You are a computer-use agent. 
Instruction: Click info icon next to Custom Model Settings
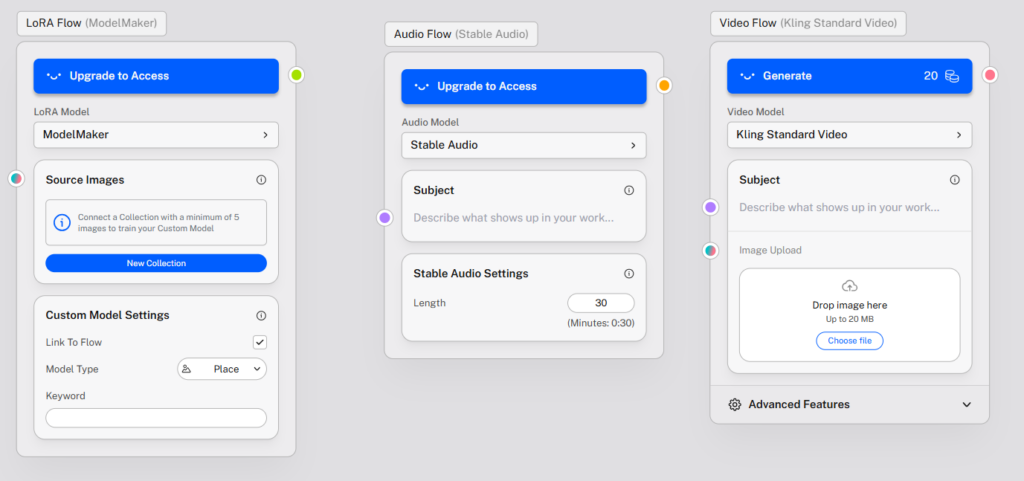tap(261, 315)
